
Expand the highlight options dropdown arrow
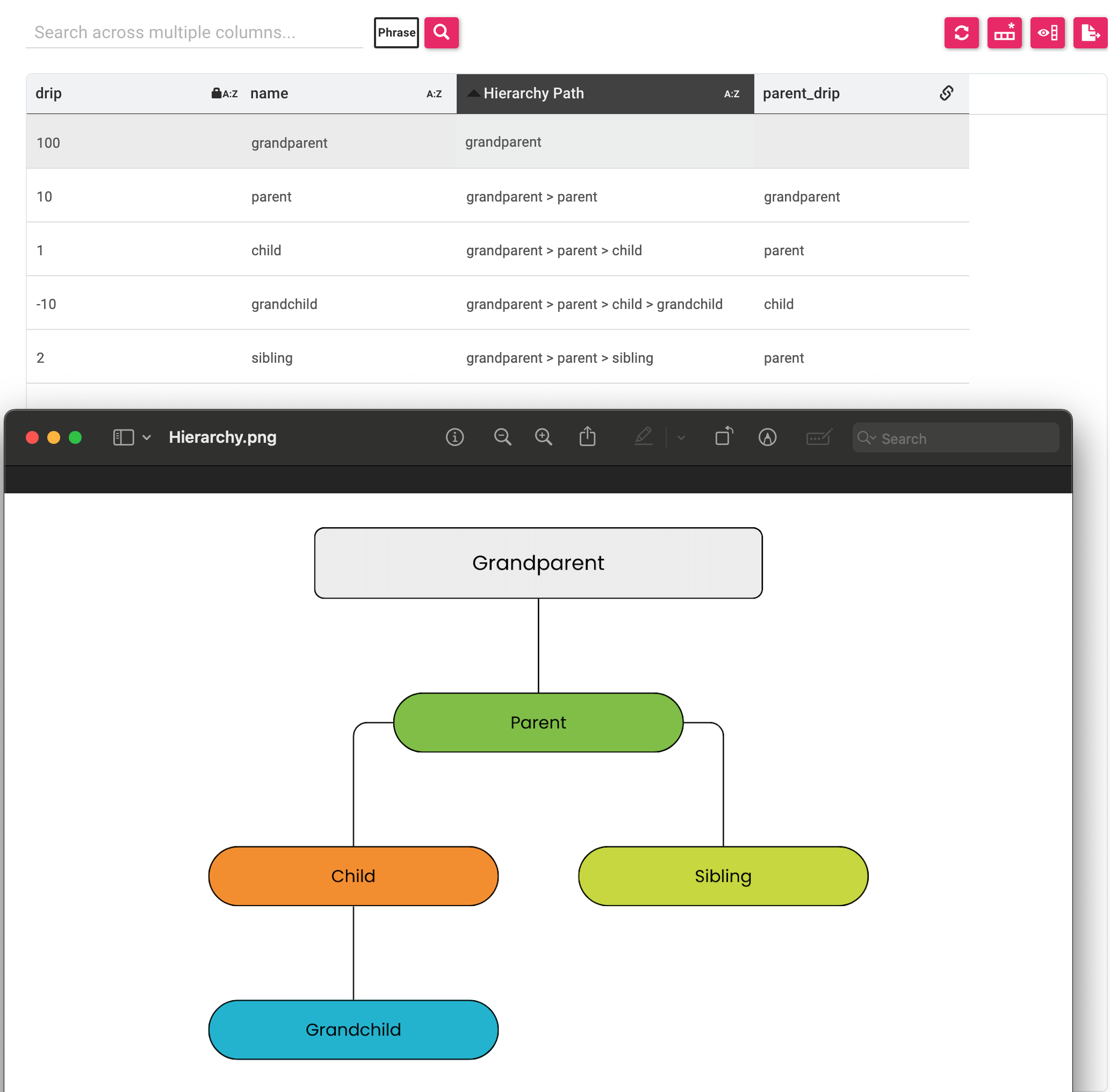tap(681, 437)
